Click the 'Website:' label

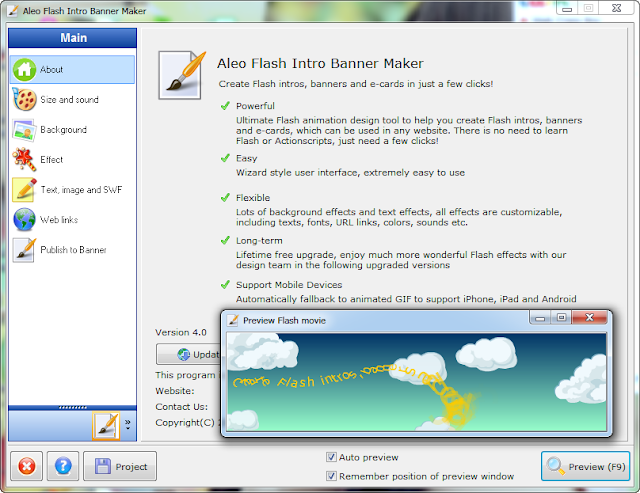[175, 391]
